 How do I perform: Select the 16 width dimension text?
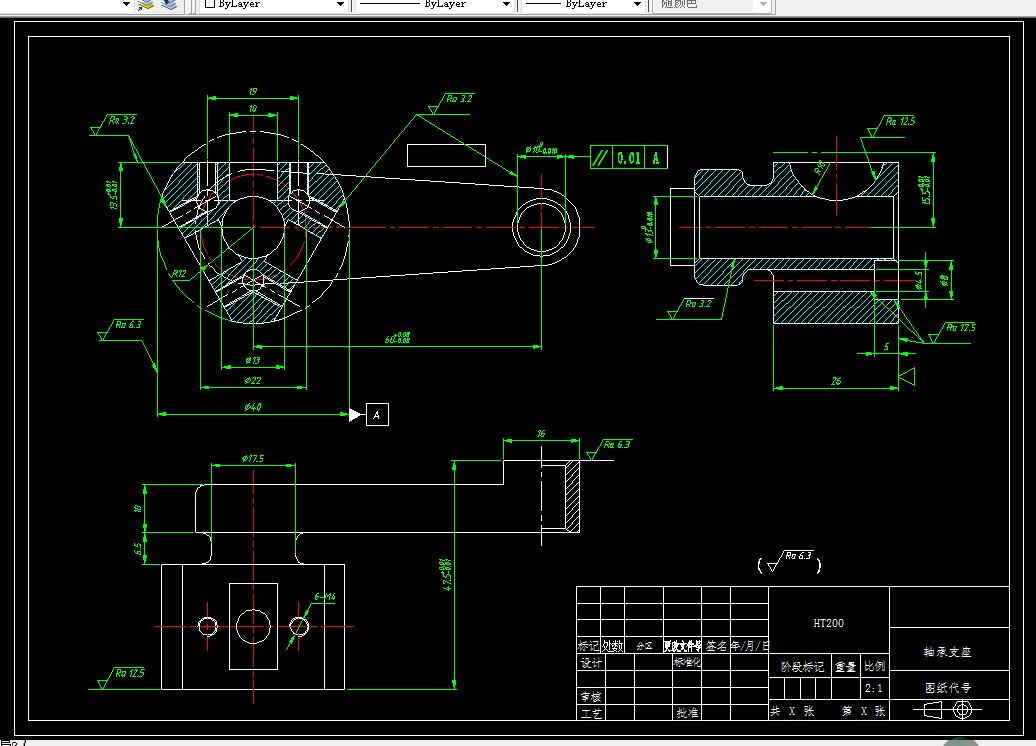(x=541, y=433)
